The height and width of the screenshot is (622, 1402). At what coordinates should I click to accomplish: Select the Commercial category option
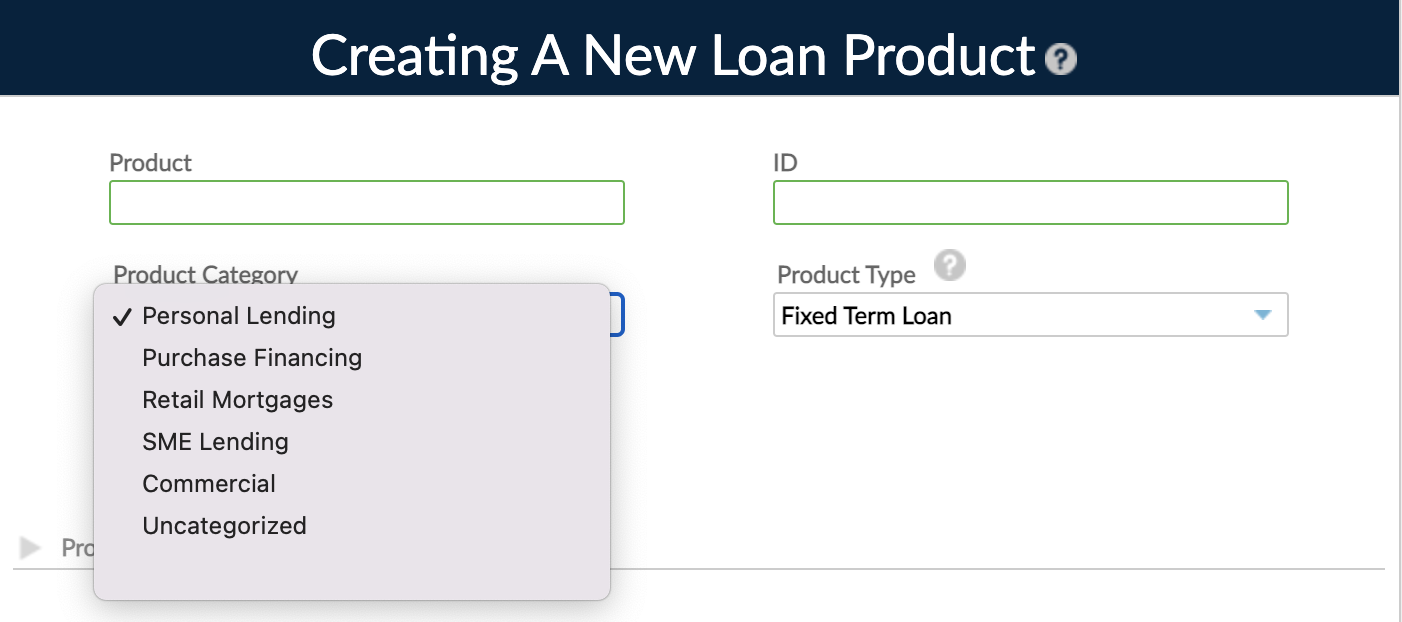[x=208, y=484]
